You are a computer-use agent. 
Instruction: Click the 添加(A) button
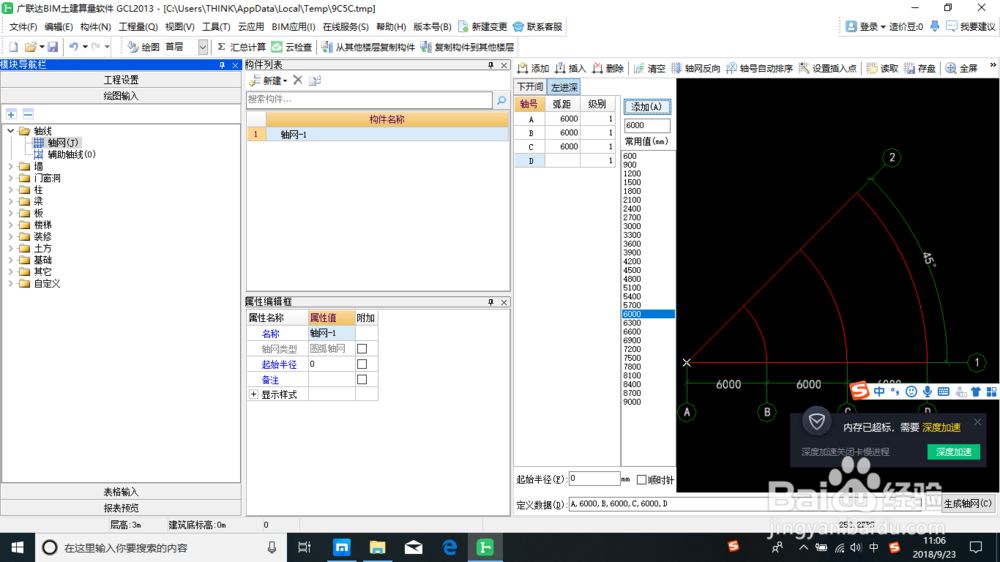pyautogui.click(x=647, y=107)
